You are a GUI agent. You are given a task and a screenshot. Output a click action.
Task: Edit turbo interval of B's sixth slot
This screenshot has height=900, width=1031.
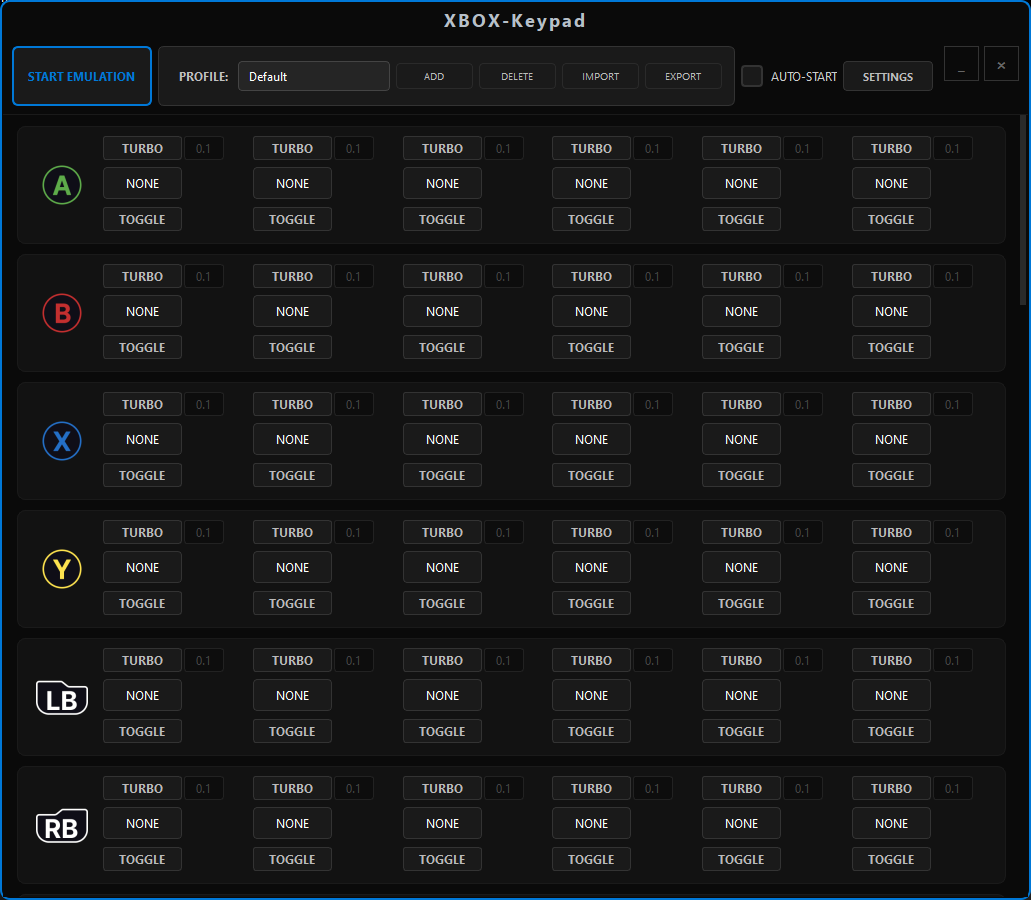pyautogui.click(x=952, y=276)
